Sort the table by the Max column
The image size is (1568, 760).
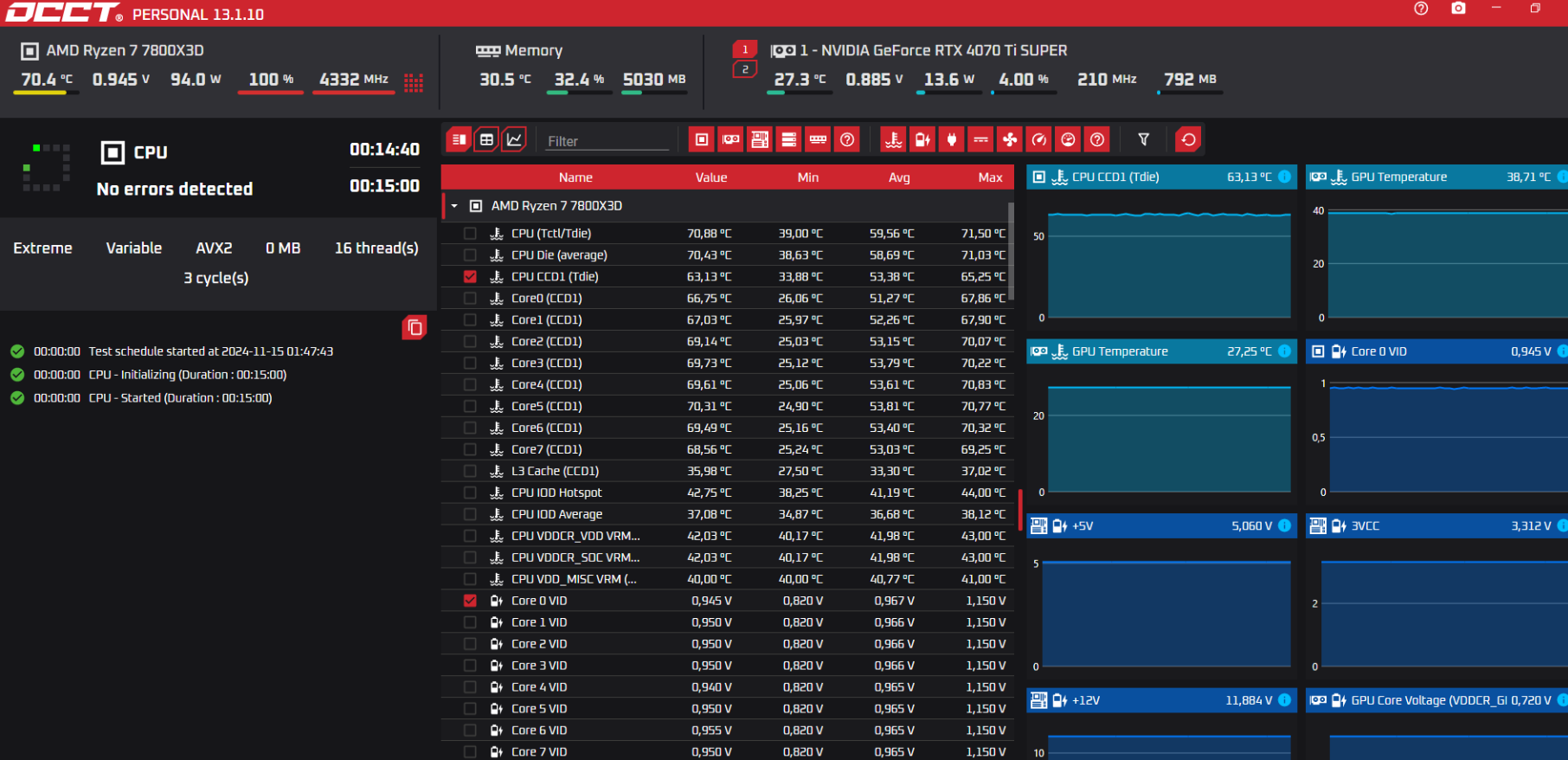(991, 177)
